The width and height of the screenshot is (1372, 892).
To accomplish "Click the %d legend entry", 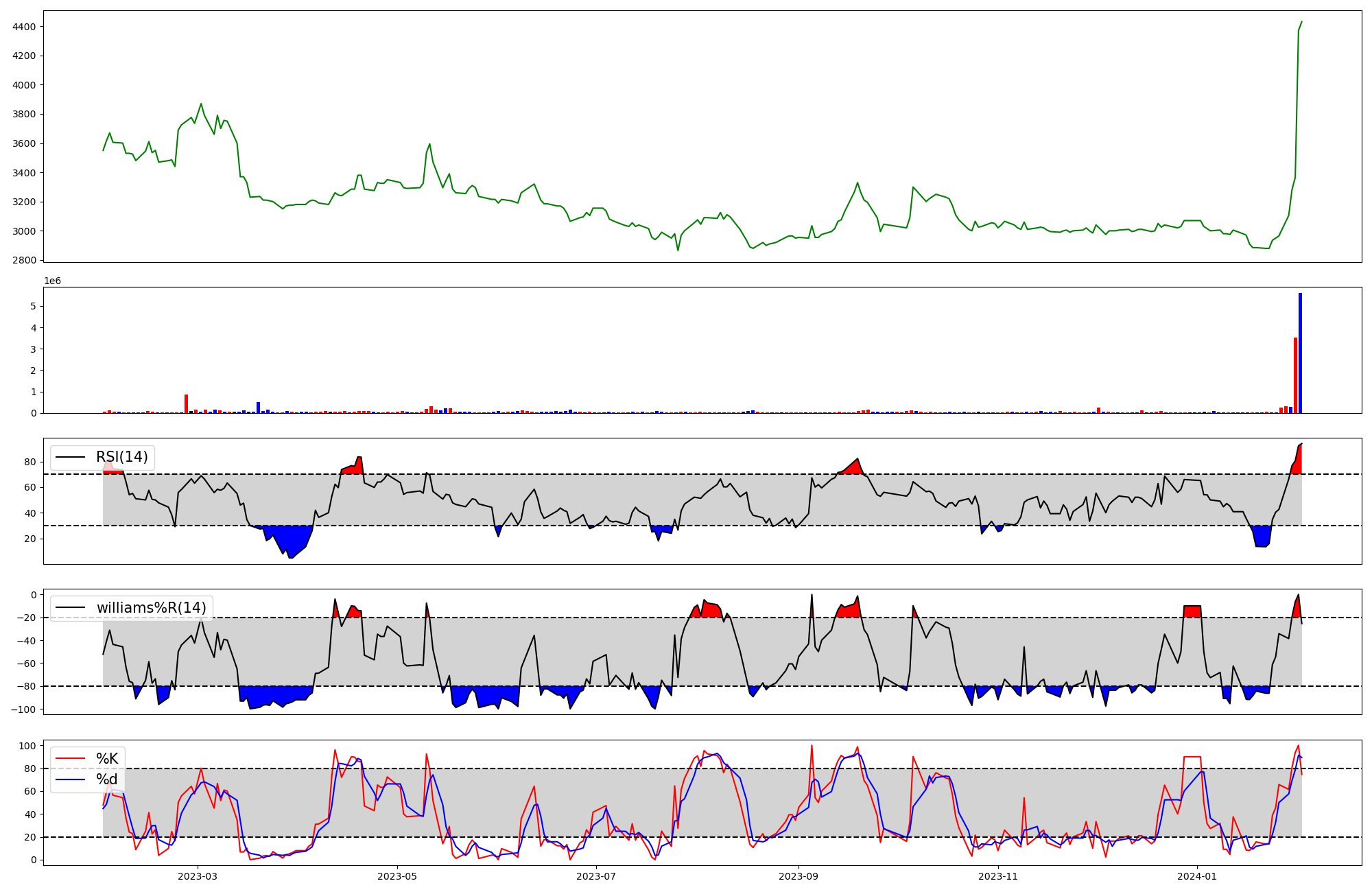I will pos(107,779).
